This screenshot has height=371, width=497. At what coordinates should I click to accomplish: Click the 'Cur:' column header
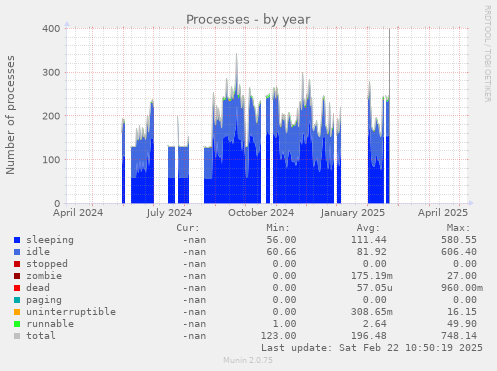(188, 228)
